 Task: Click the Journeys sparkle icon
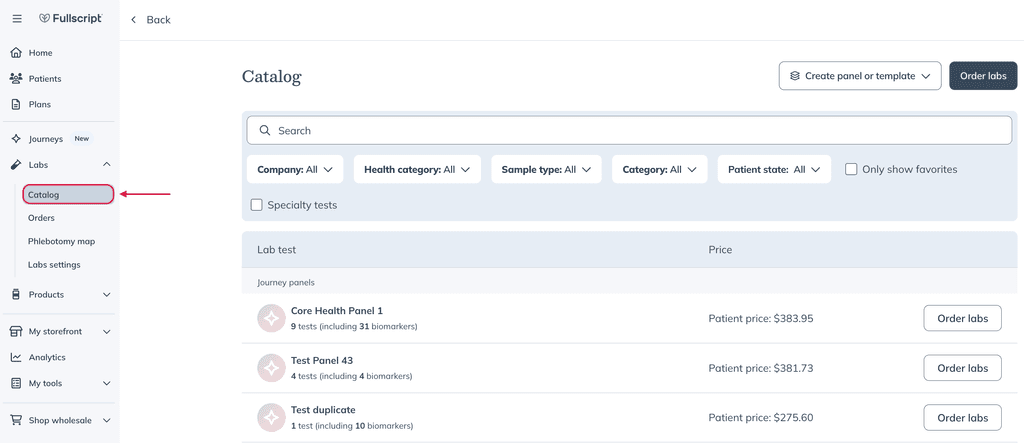click(x=16, y=139)
